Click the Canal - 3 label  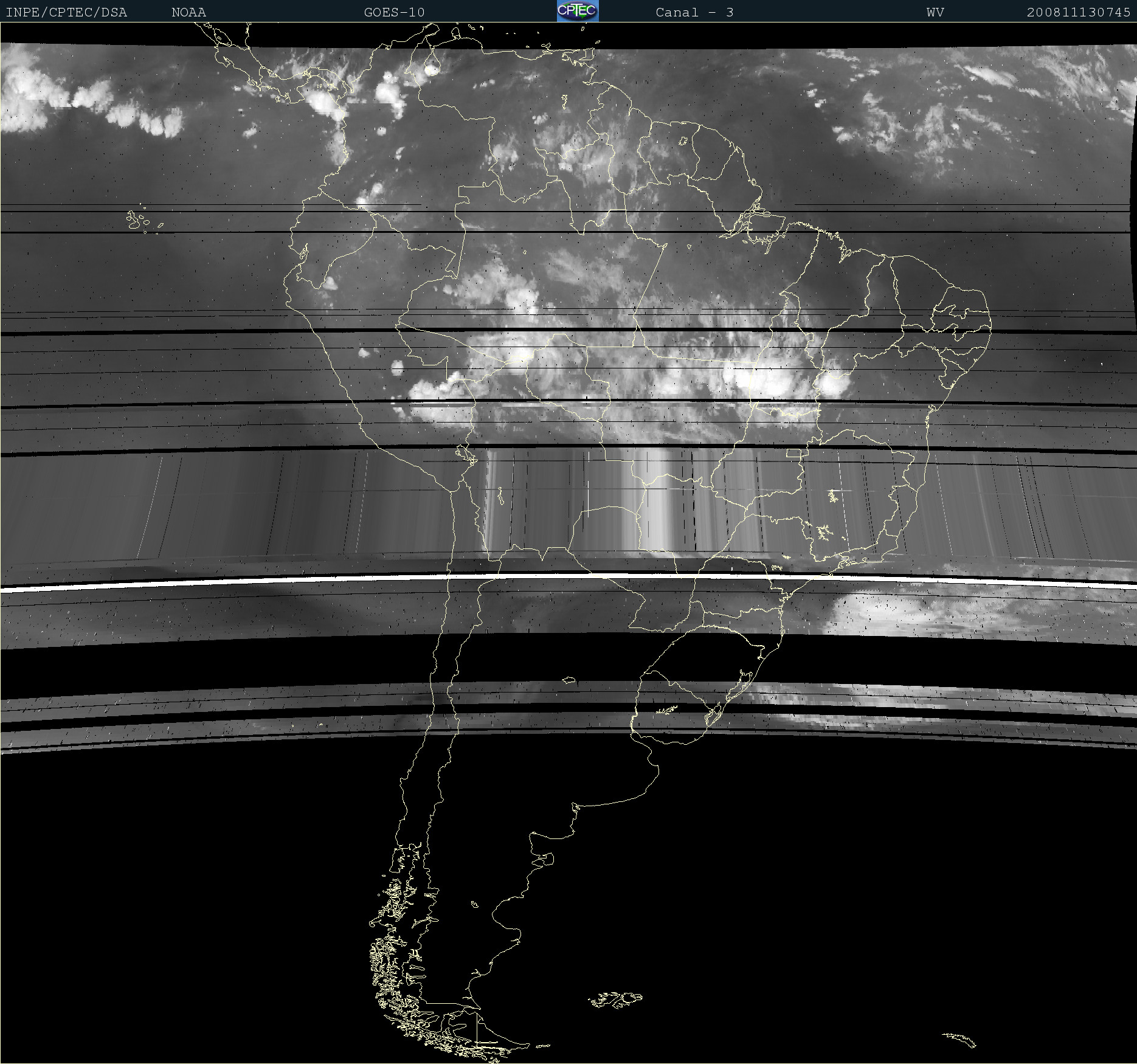(694, 12)
